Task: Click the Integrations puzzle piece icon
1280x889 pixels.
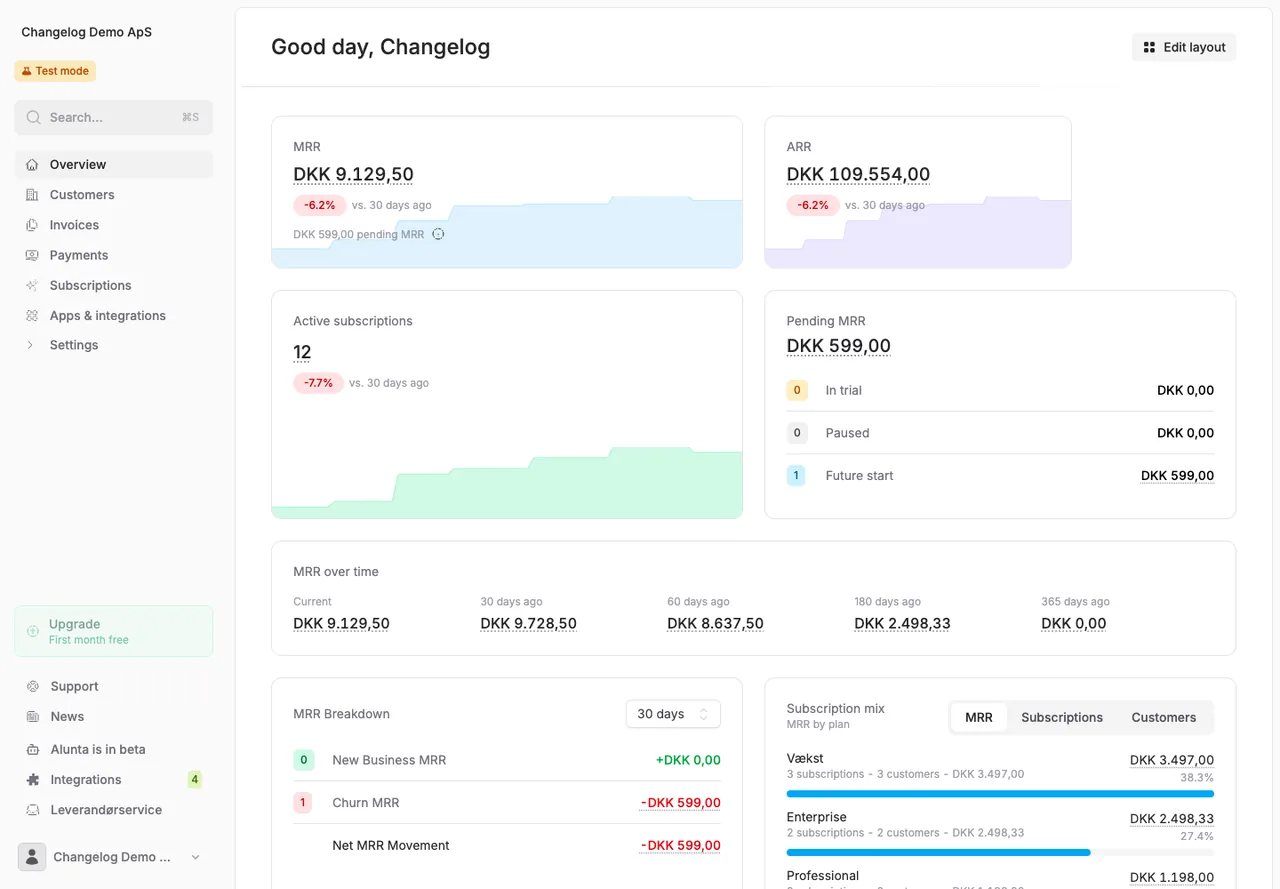Action: pos(33,779)
